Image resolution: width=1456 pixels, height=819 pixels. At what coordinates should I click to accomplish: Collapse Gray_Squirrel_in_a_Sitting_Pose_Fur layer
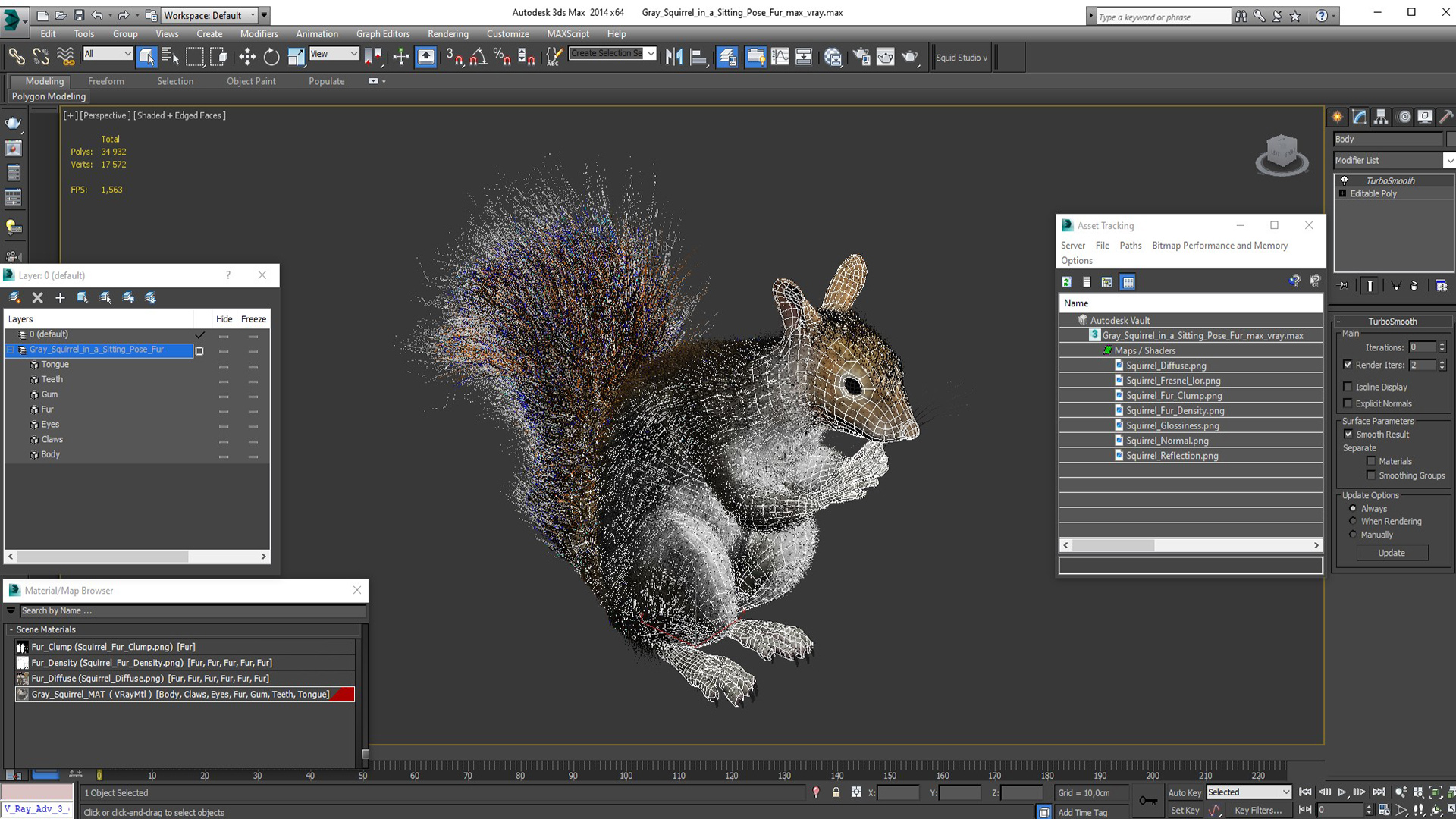(x=11, y=350)
